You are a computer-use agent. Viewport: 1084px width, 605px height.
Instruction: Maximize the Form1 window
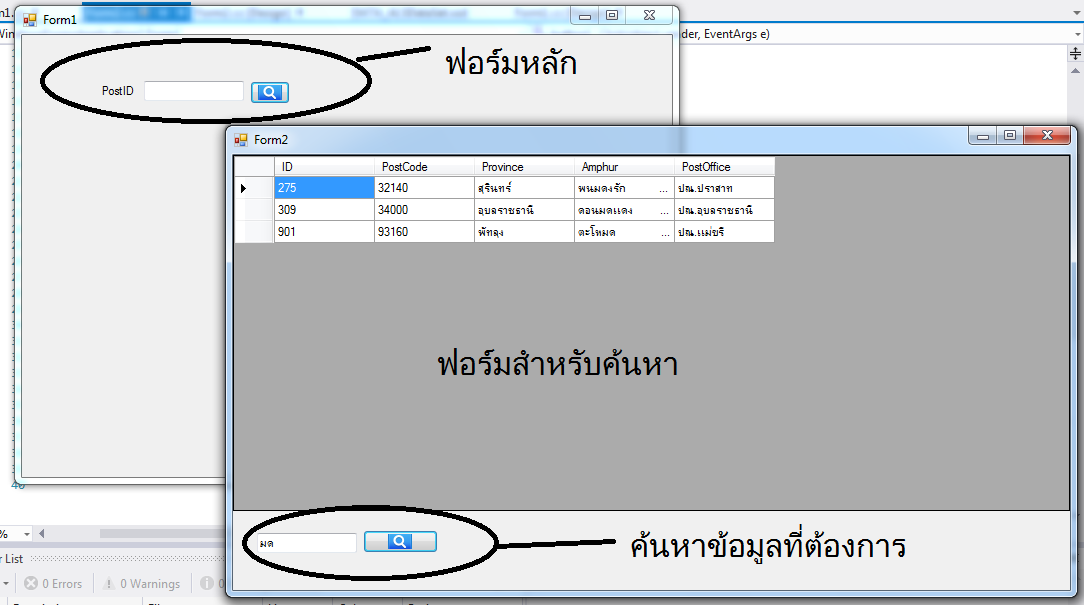pos(612,16)
